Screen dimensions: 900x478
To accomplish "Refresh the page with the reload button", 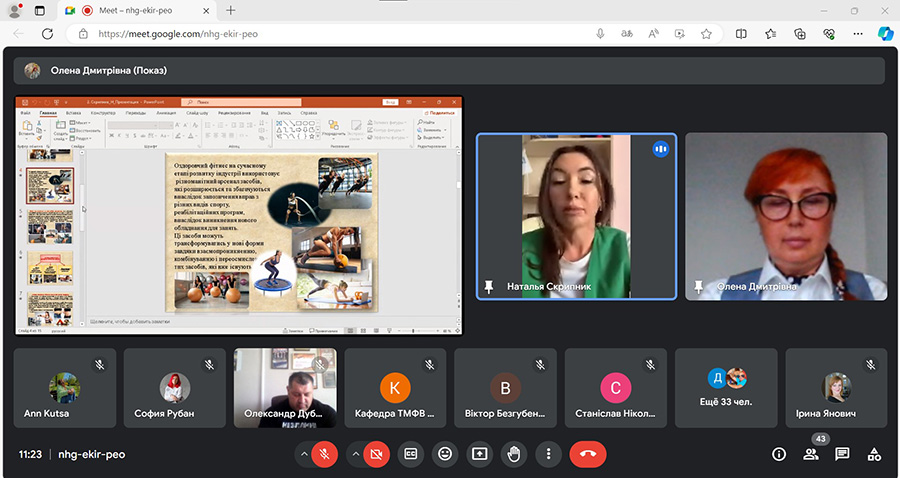I will coord(47,33).
